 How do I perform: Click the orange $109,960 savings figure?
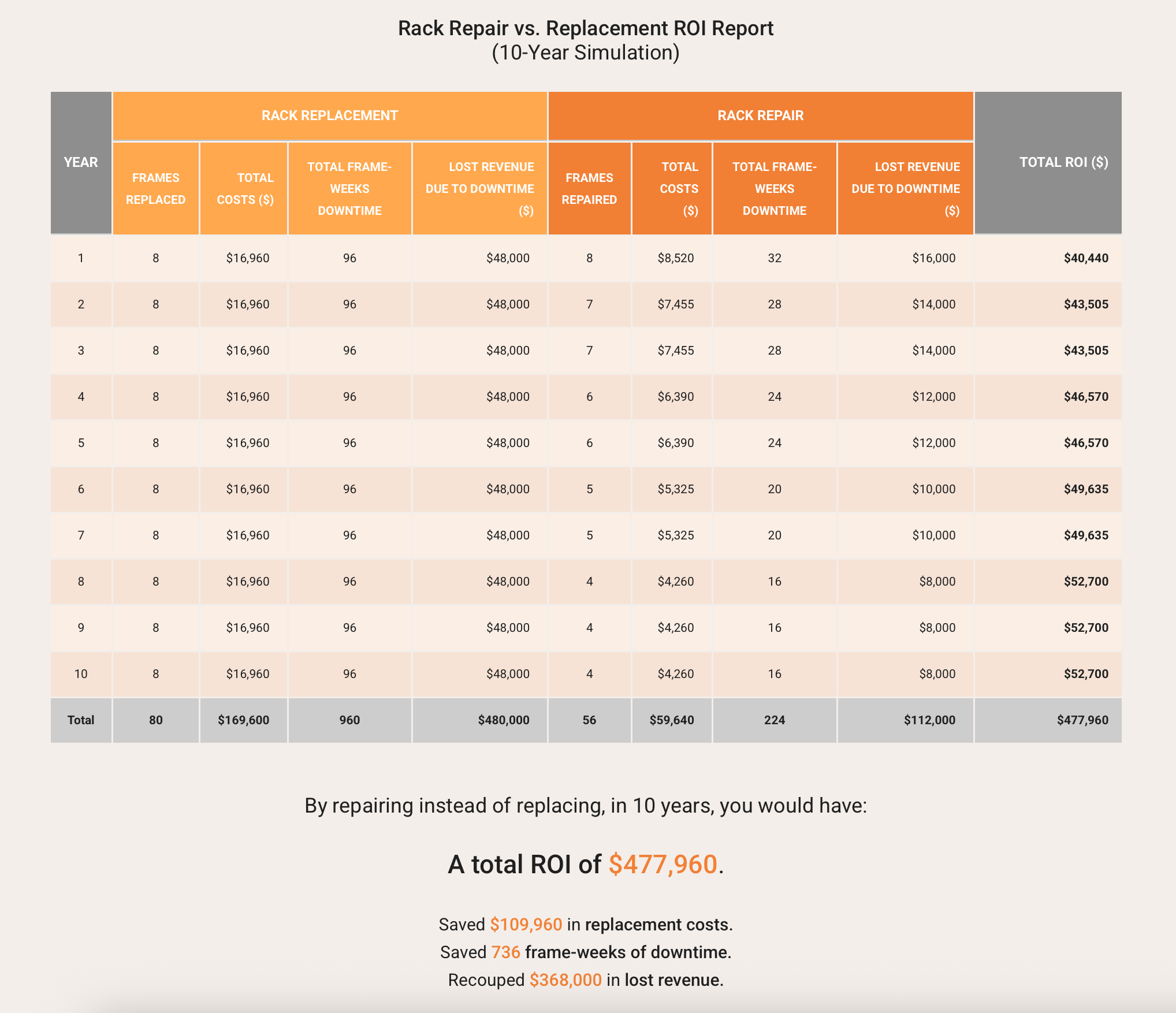click(526, 925)
